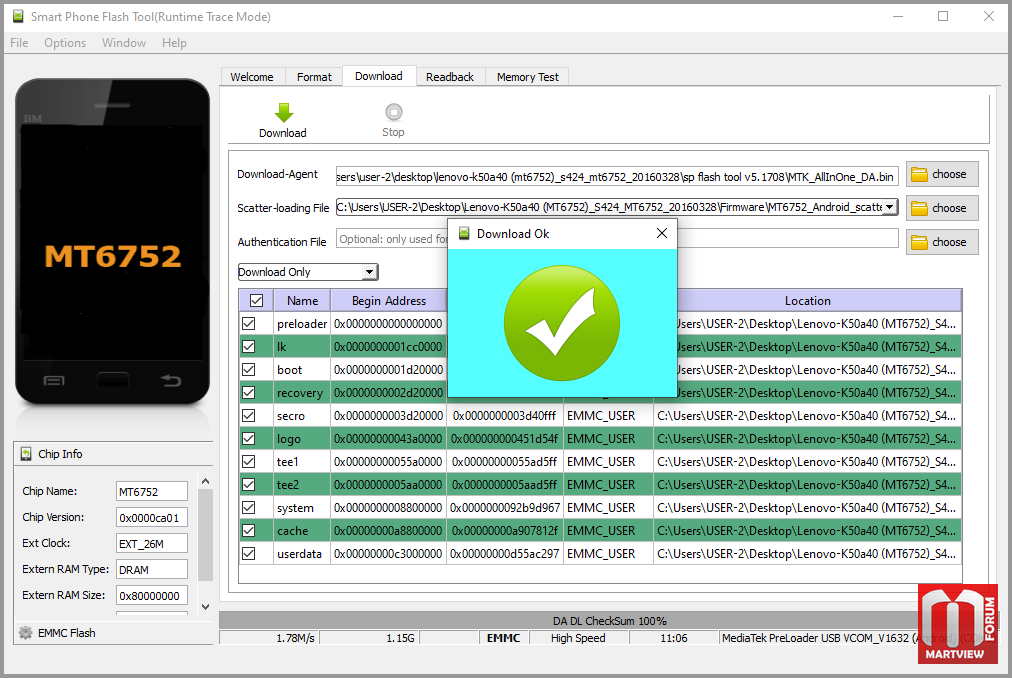
Task: Switch to the Format tab
Action: 314,77
